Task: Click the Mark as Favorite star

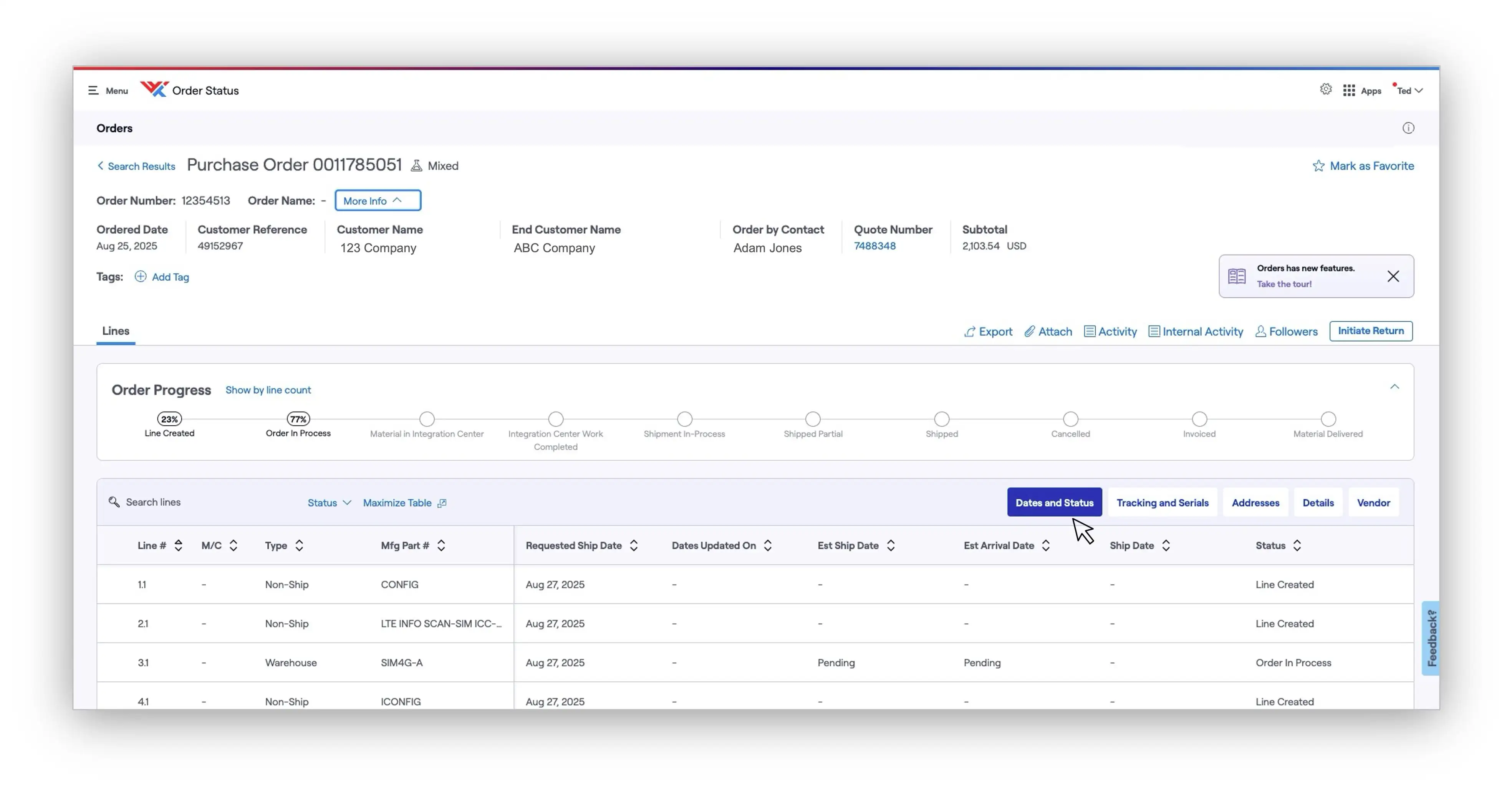Action: 1318,166
